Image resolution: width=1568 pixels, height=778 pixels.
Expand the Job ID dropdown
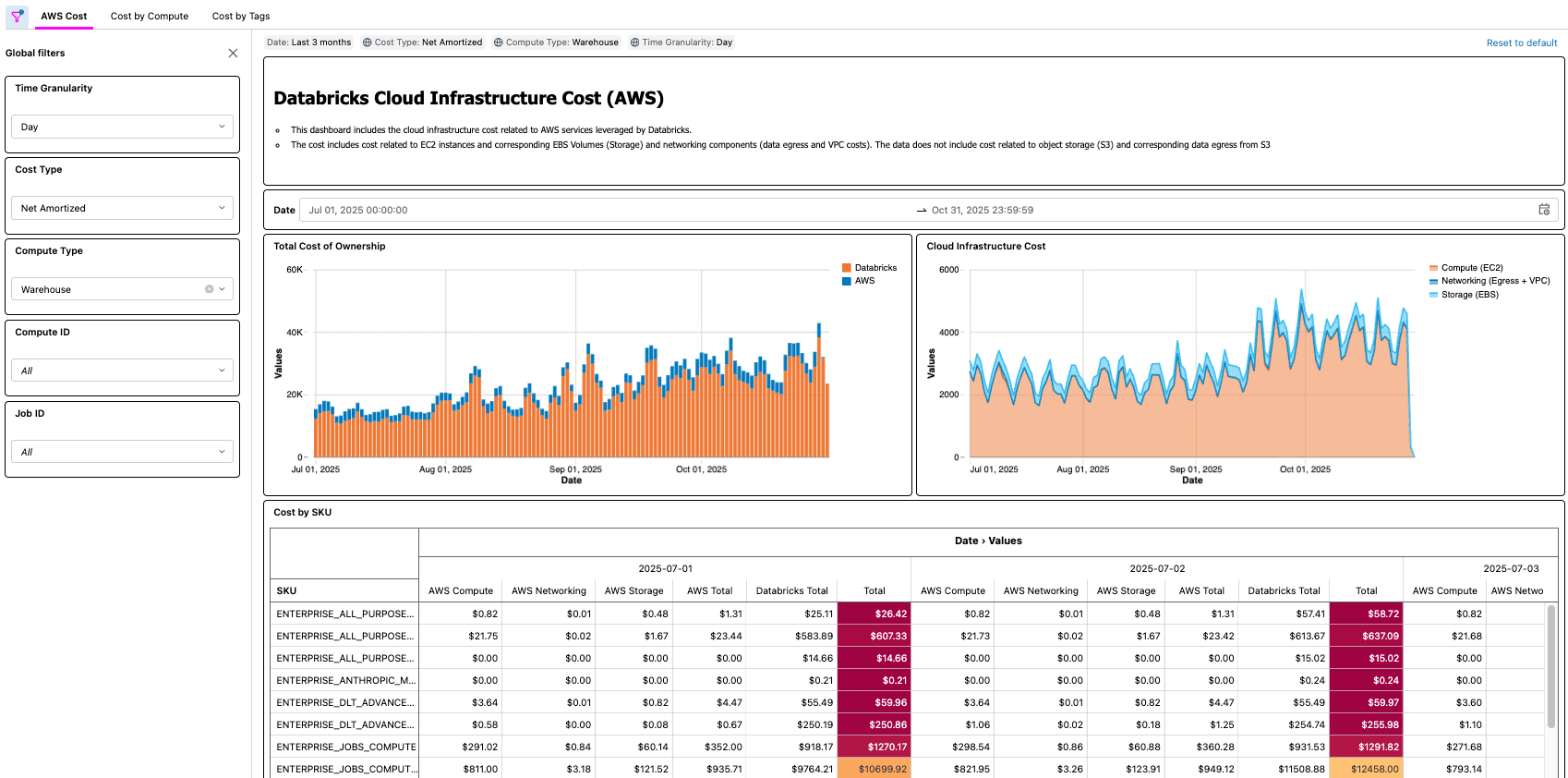click(x=122, y=452)
